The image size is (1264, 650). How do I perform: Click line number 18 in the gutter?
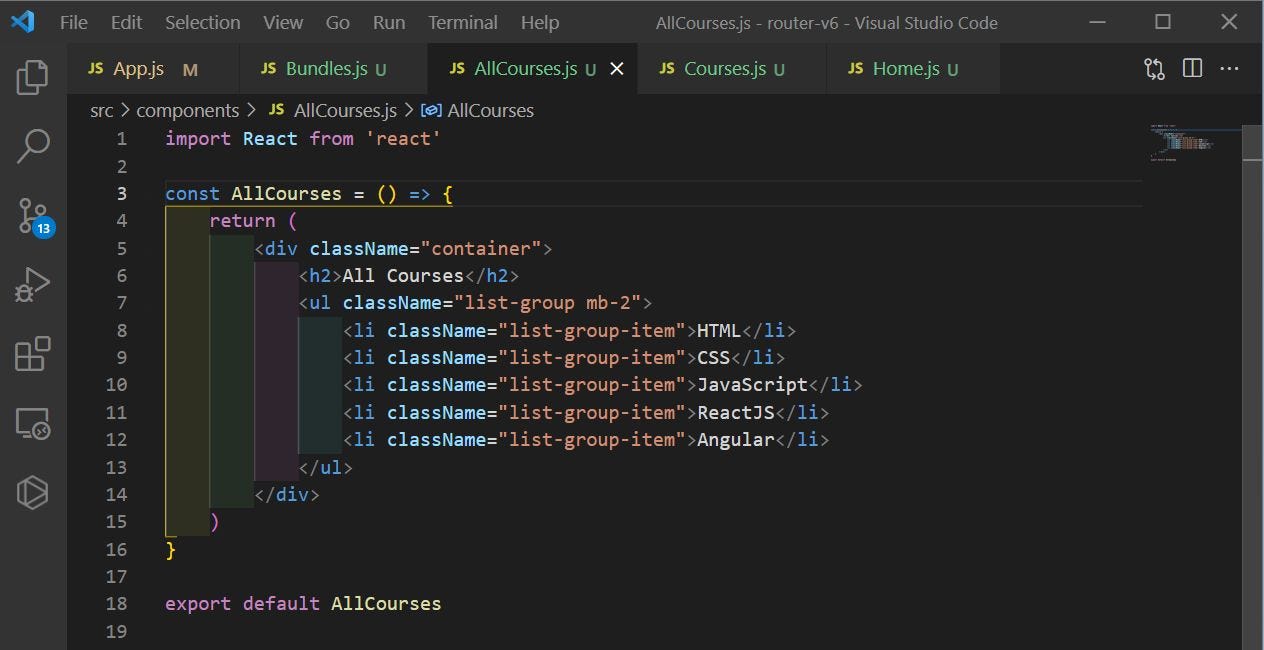point(116,603)
